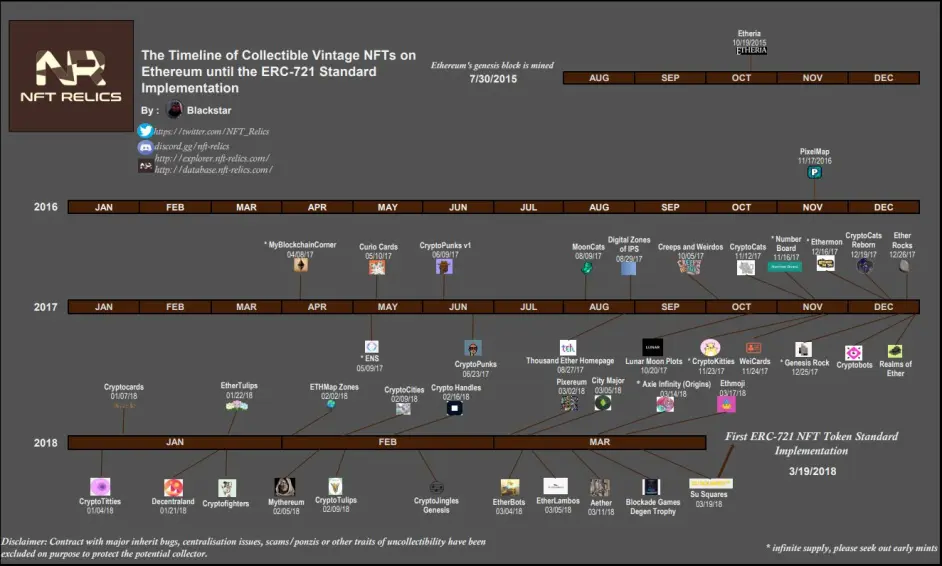The height and width of the screenshot is (566, 942).
Task: Select JUN on the 2017 timeline
Action: click(458, 307)
